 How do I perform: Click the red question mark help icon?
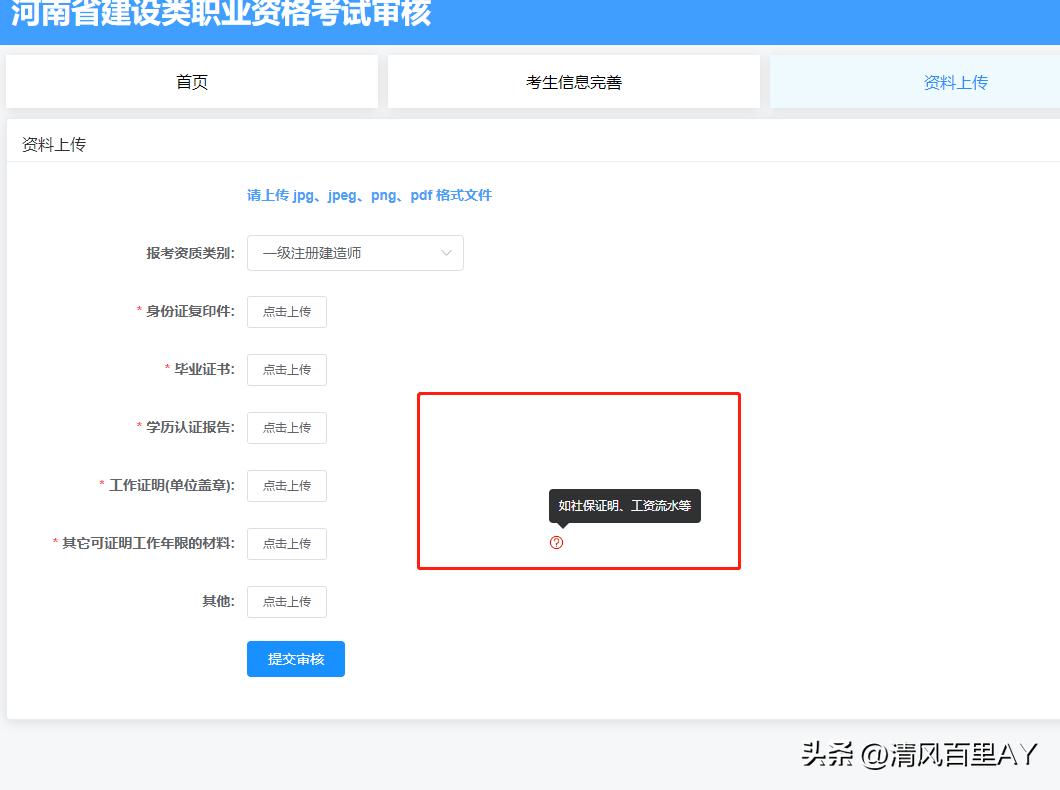pyautogui.click(x=557, y=542)
